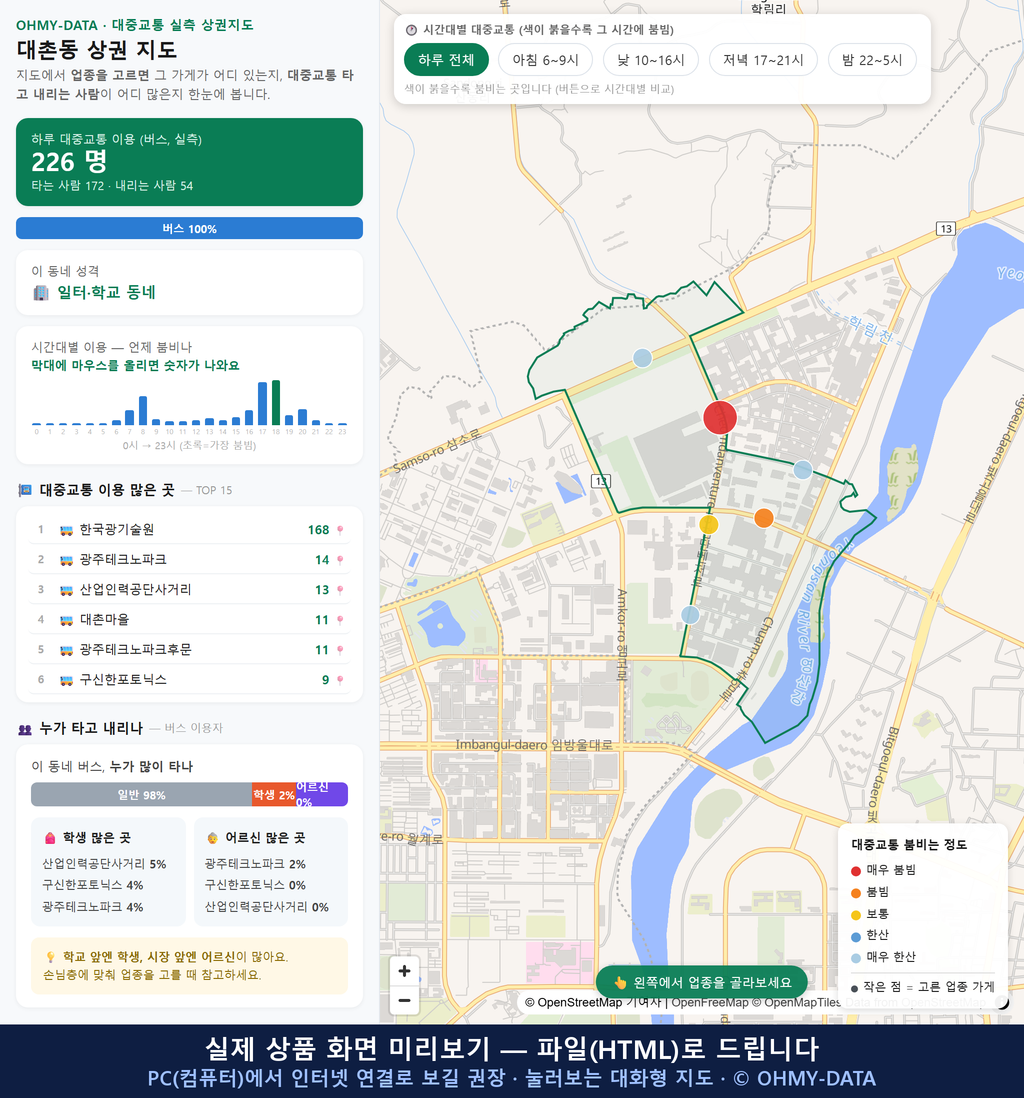The height and width of the screenshot is (1098, 1024).
Task: Click the light blue marker near the river
Action: (x=803, y=470)
